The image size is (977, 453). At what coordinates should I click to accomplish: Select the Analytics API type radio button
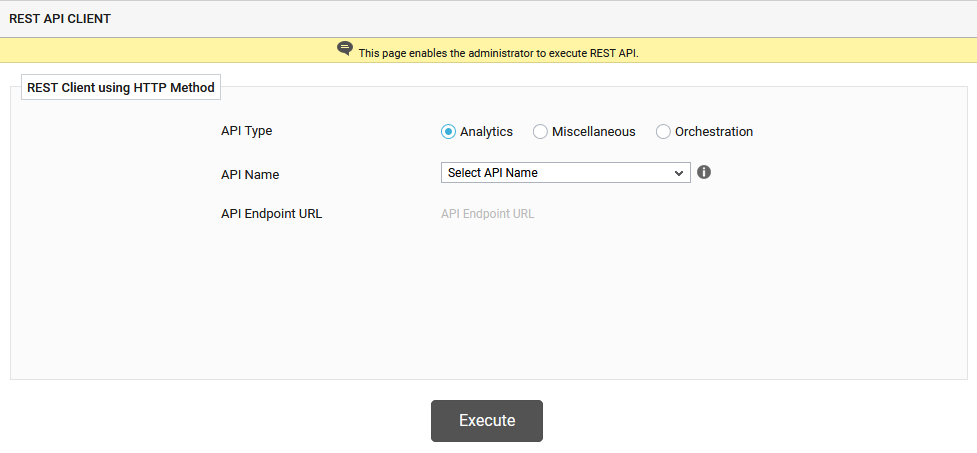[448, 131]
